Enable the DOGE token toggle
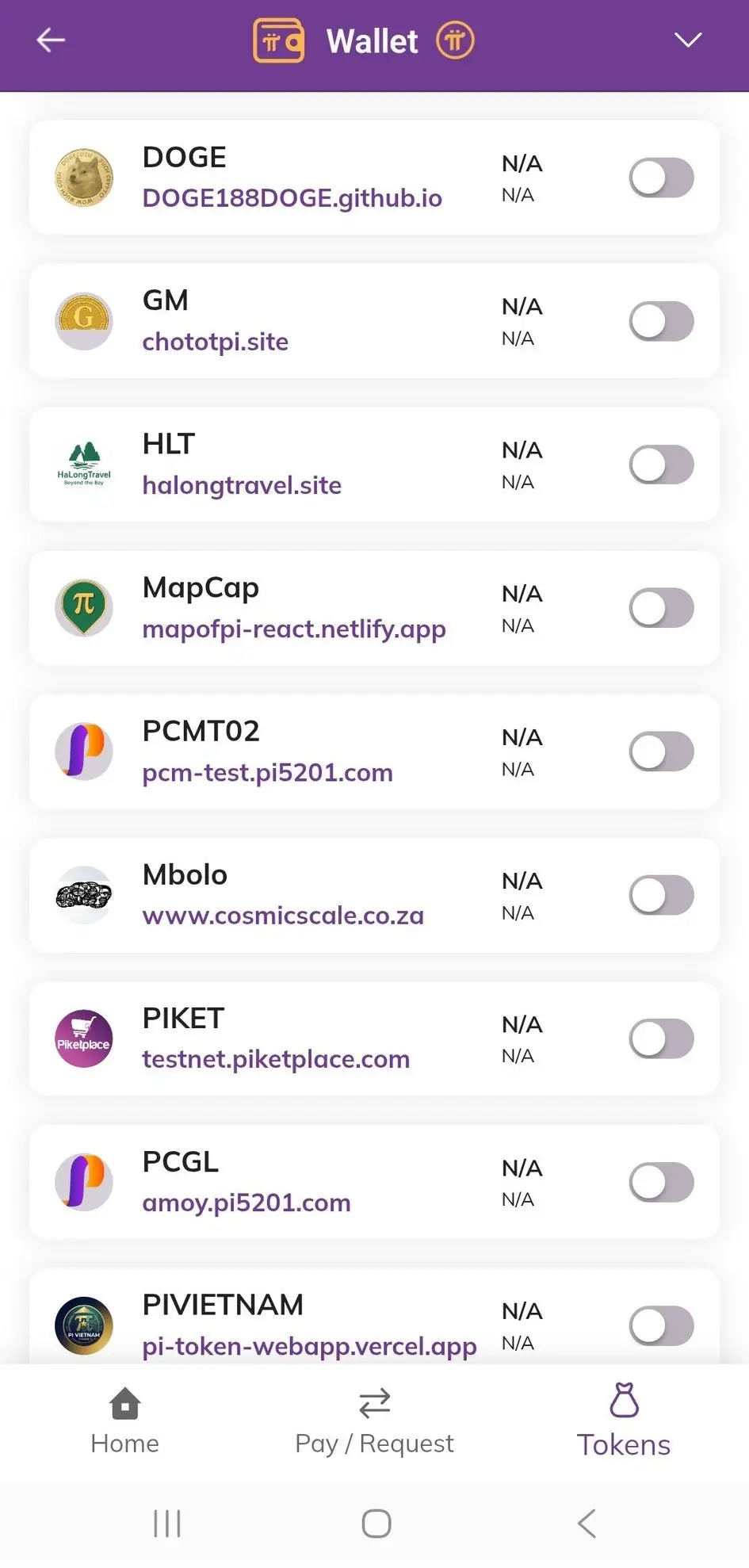Image resolution: width=749 pixels, height=1568 pixels. (661, 178)
